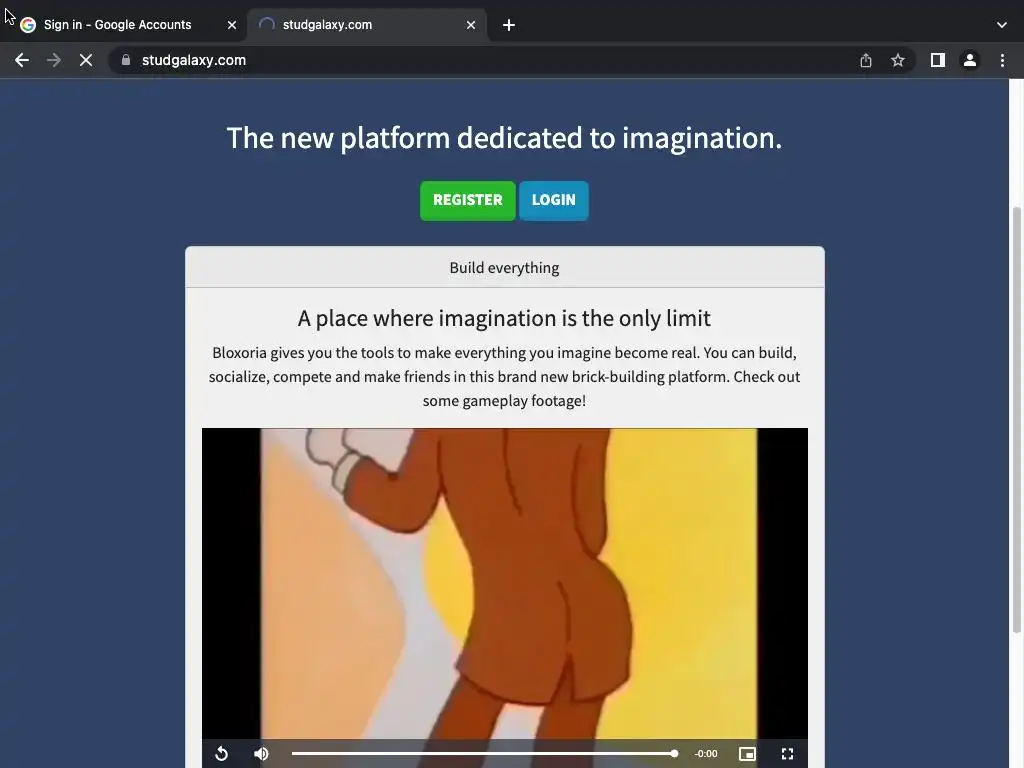
Task: Click heading 'A place where imagination is the only limit'
Action: tap(504, 318)
